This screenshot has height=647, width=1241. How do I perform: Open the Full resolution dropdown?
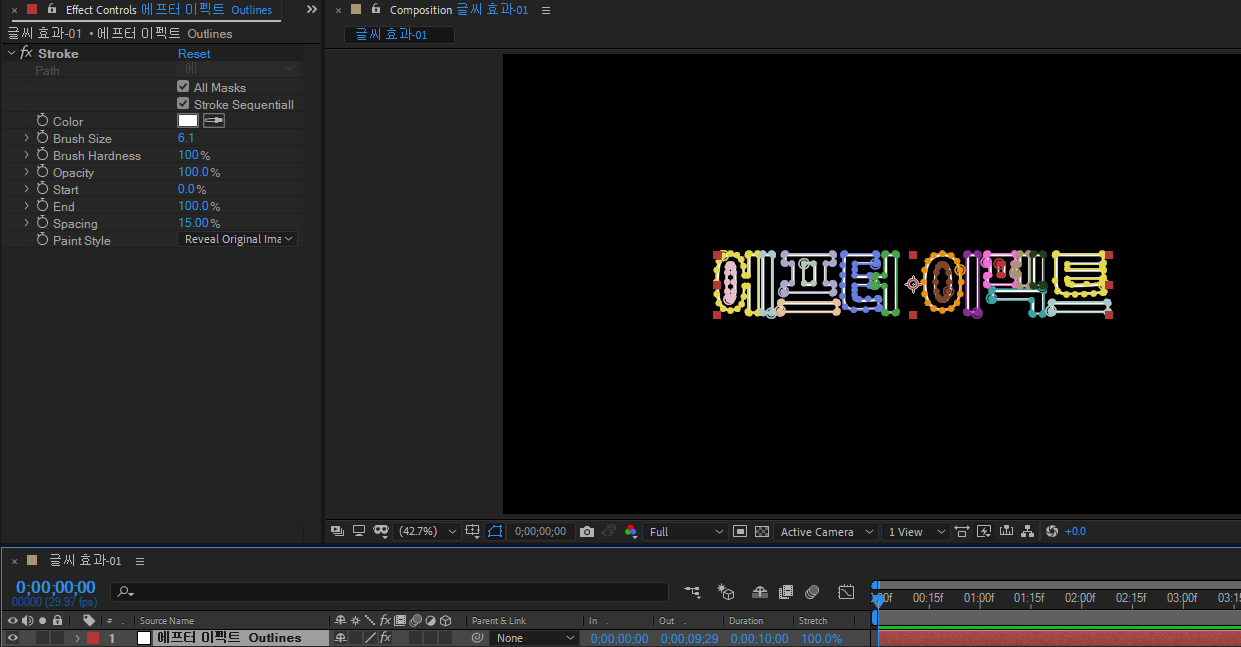(x=685, y=531)
